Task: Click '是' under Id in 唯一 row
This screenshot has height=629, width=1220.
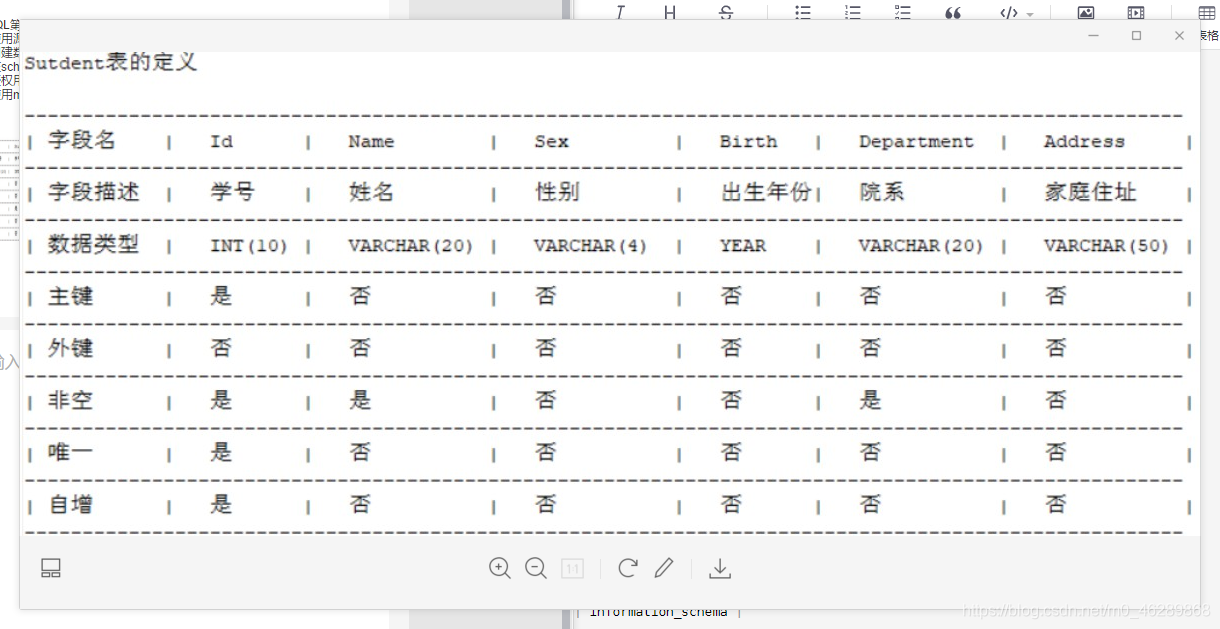Action: pos(221,452)
